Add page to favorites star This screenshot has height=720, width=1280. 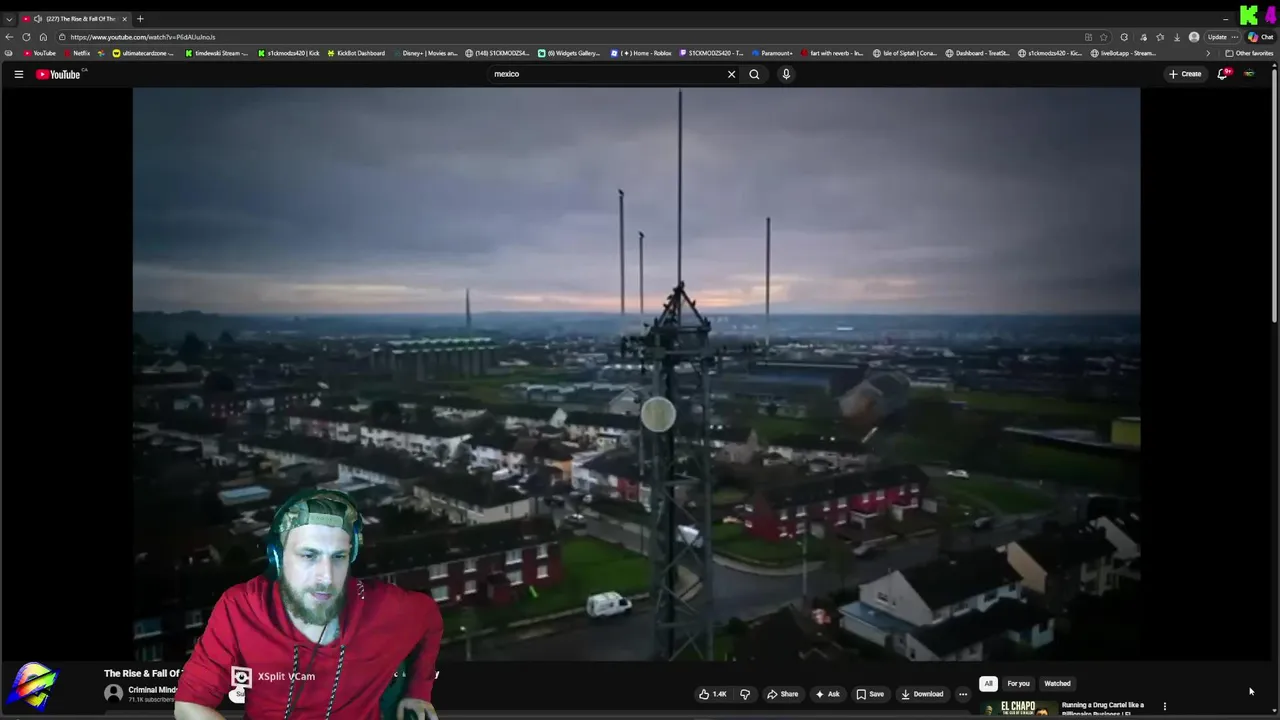pyautogui.click(x=1103, y=37)
